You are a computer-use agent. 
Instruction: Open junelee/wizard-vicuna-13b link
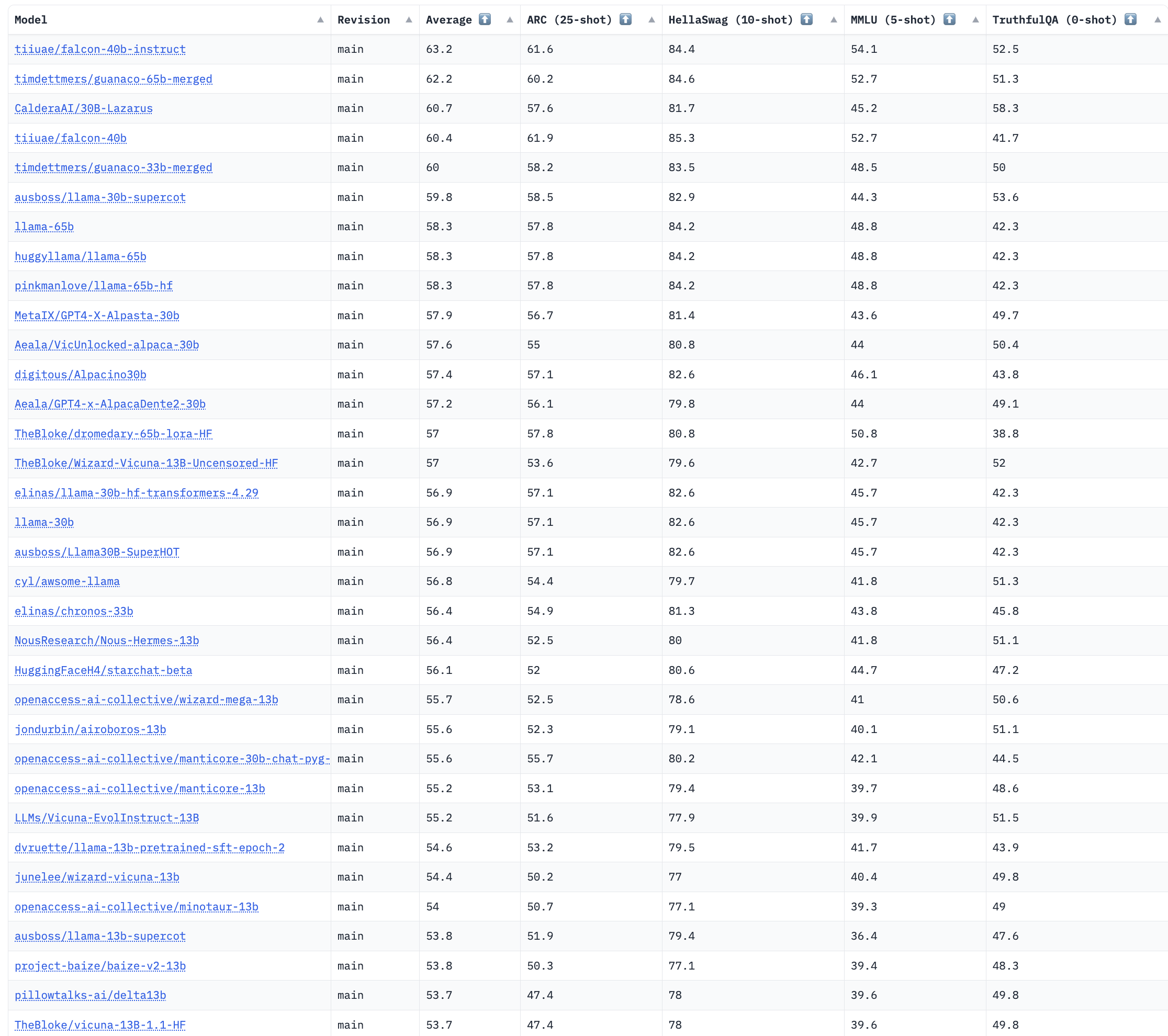(97, 877)
